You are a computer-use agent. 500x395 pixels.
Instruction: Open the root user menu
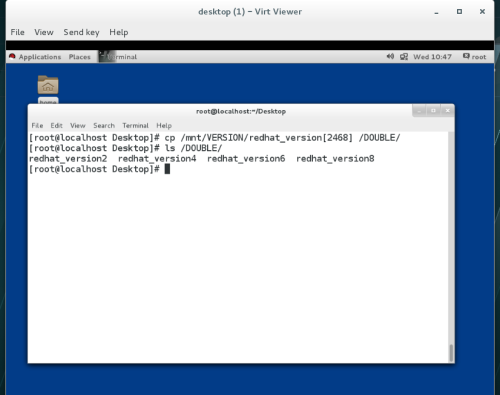point(475,57)
